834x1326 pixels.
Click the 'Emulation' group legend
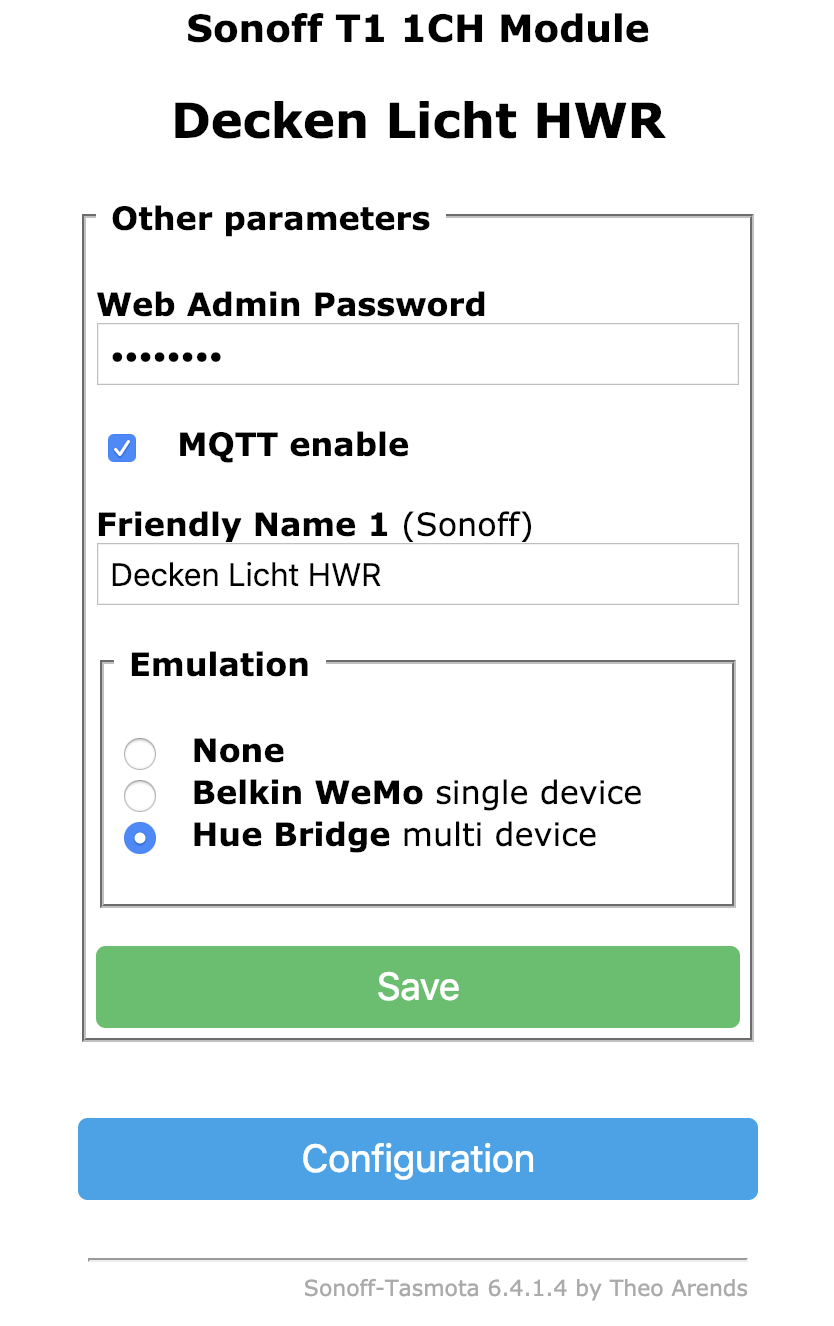219,665
